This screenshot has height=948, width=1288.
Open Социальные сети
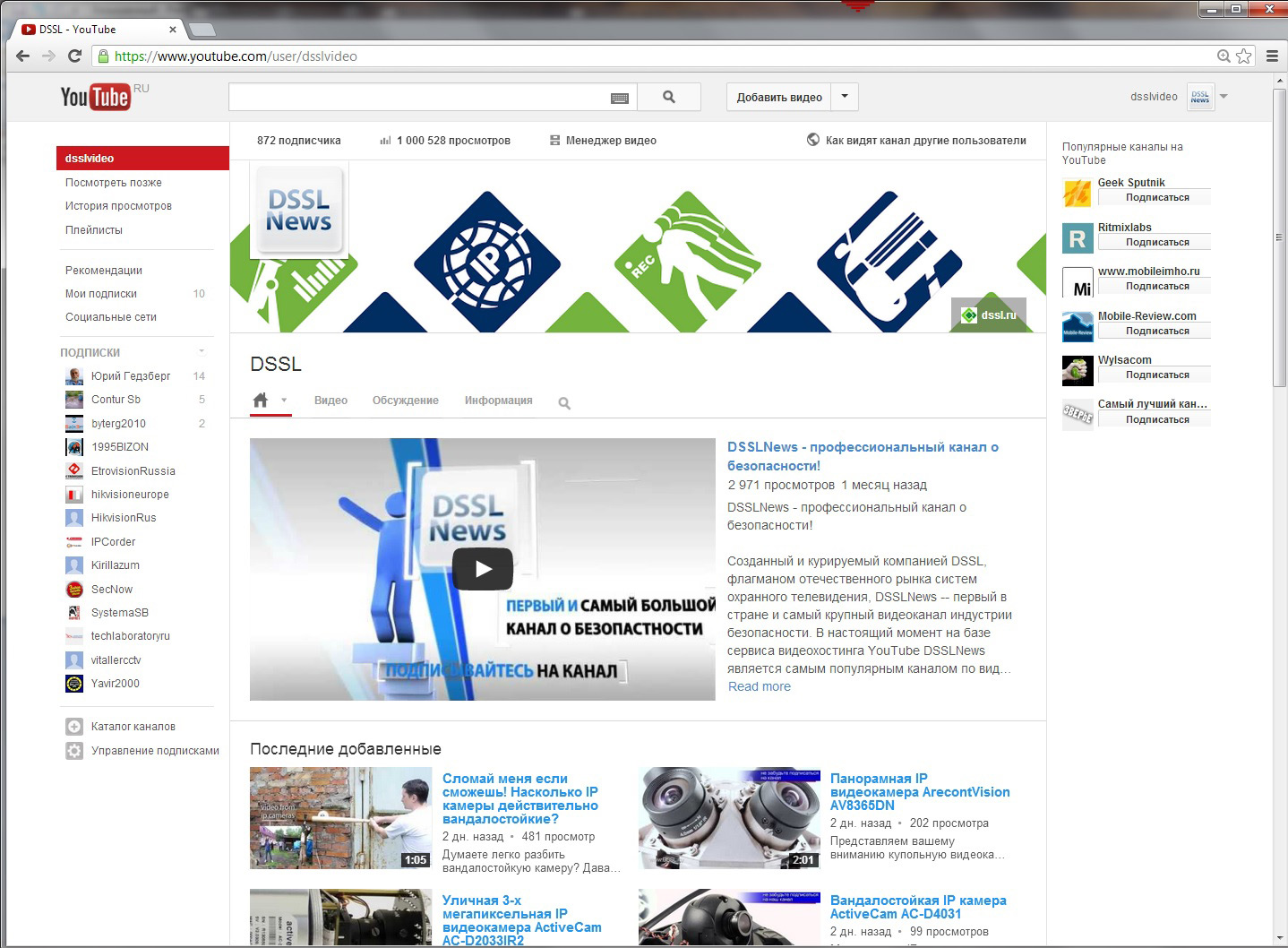point(111,316)
